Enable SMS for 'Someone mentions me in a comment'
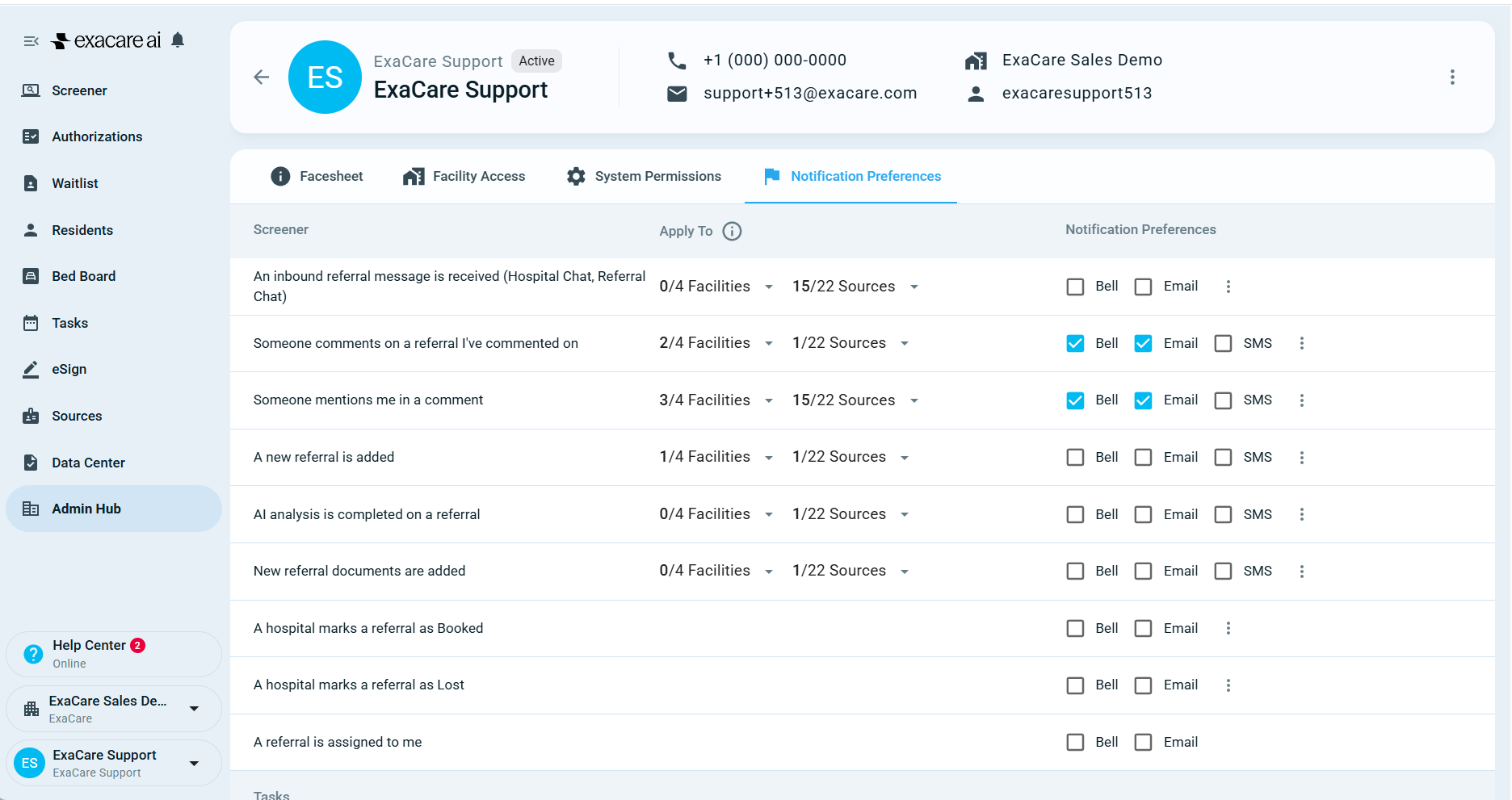The height and width of the screenshot is (800, 1512). pos(1223,400)
